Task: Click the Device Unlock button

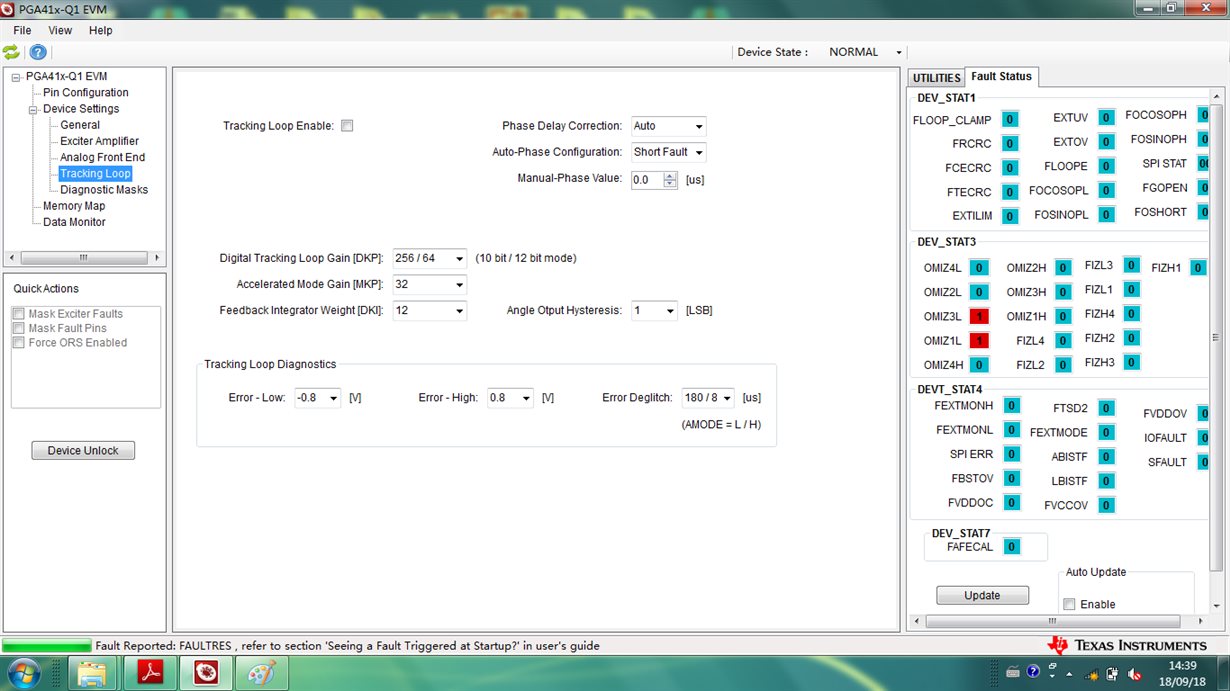Action: click(x=83, y=451)
